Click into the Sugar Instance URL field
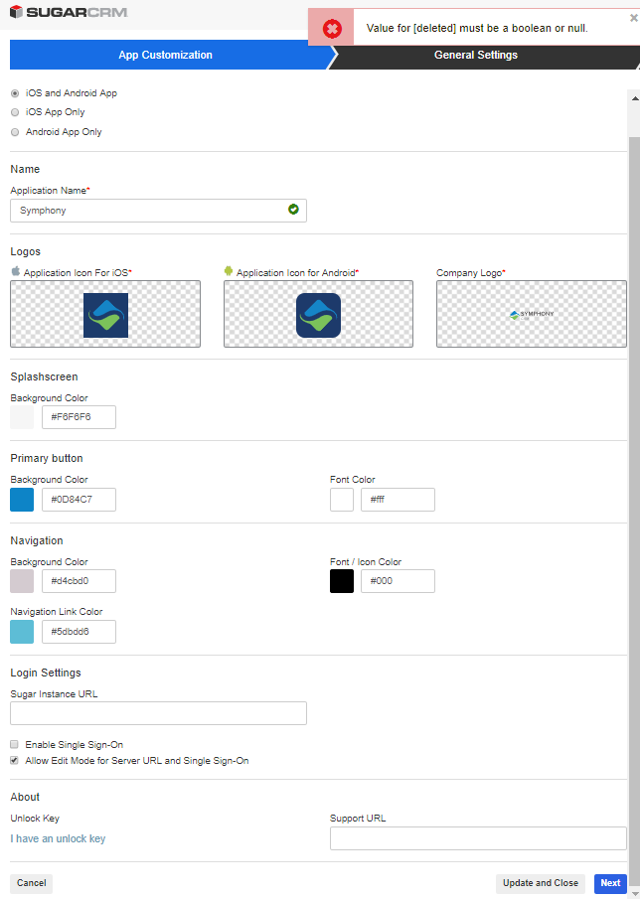 point(158,713)
